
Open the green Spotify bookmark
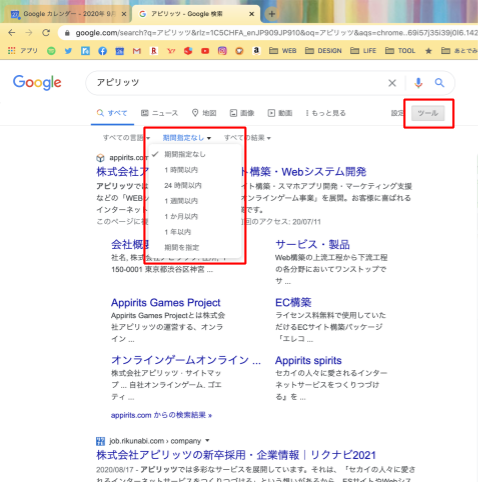[x=51, y=51]
